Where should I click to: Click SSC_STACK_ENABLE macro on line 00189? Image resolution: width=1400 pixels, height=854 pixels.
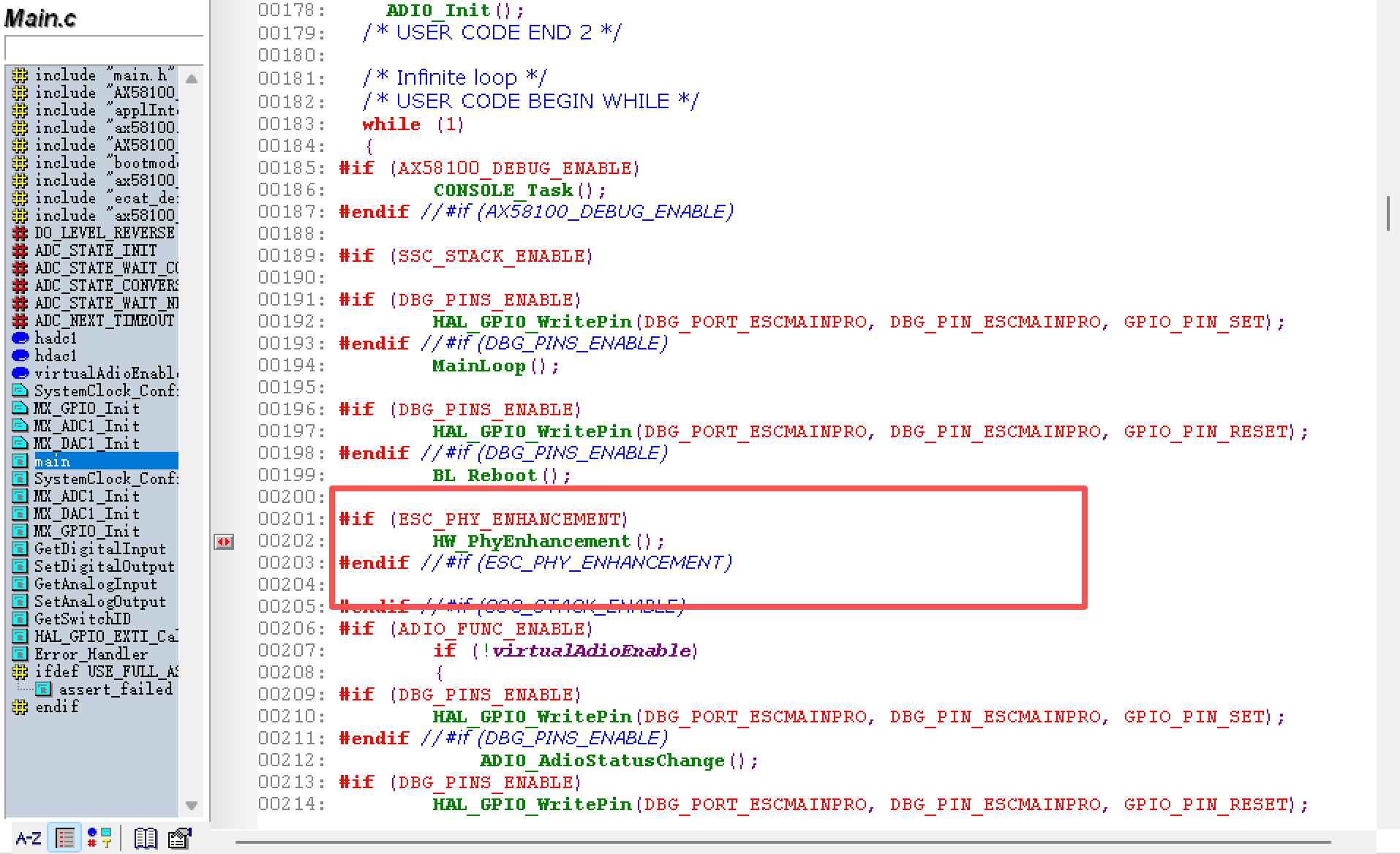(x=492, y=257)
